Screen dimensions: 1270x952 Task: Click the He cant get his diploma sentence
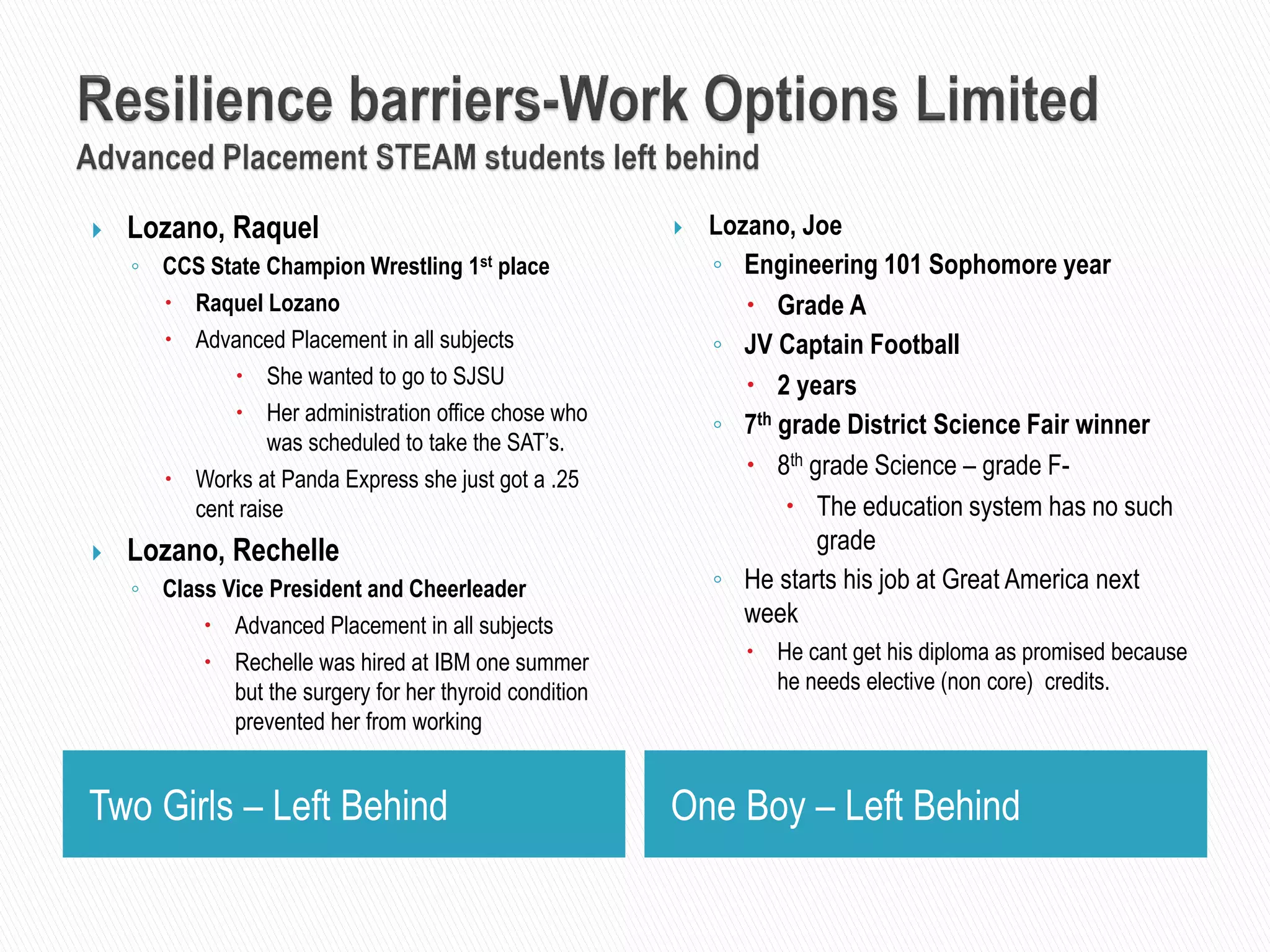982,667
